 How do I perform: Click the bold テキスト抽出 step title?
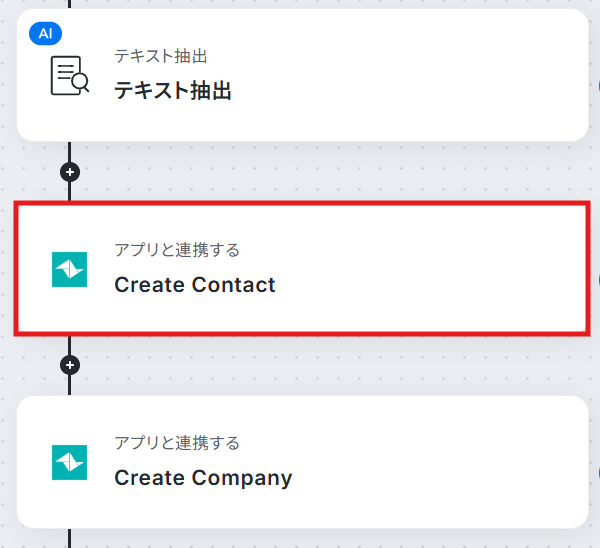click(x=173, y=92)
